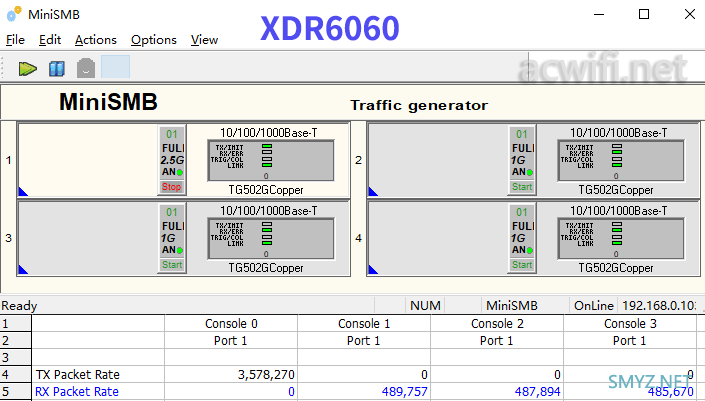Maximize the MiniSMB window
The height and width of the screenshot is (401, 705).
(x=644, y=14)
